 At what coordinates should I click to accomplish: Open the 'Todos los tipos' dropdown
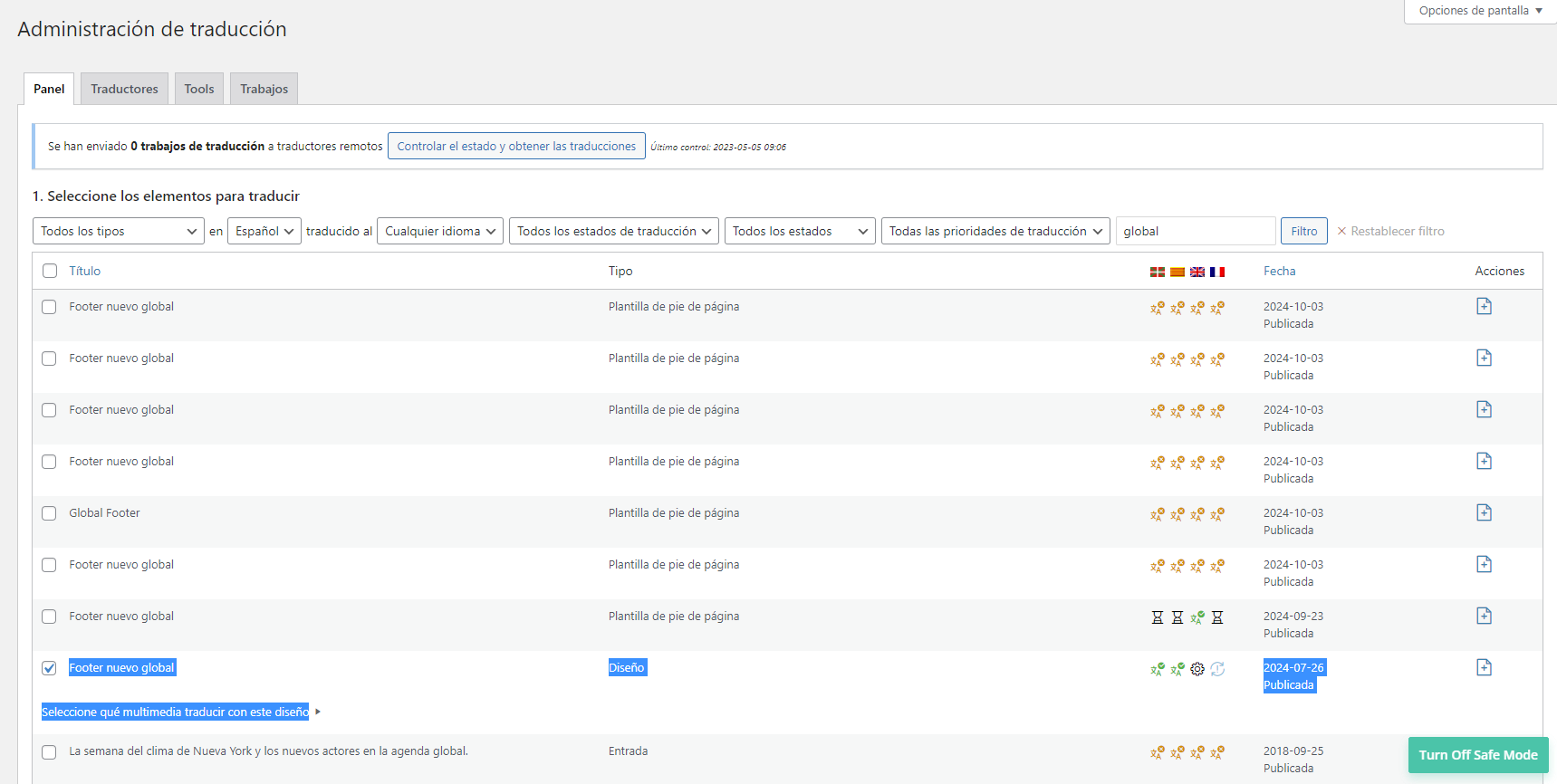tap(118, 231)
